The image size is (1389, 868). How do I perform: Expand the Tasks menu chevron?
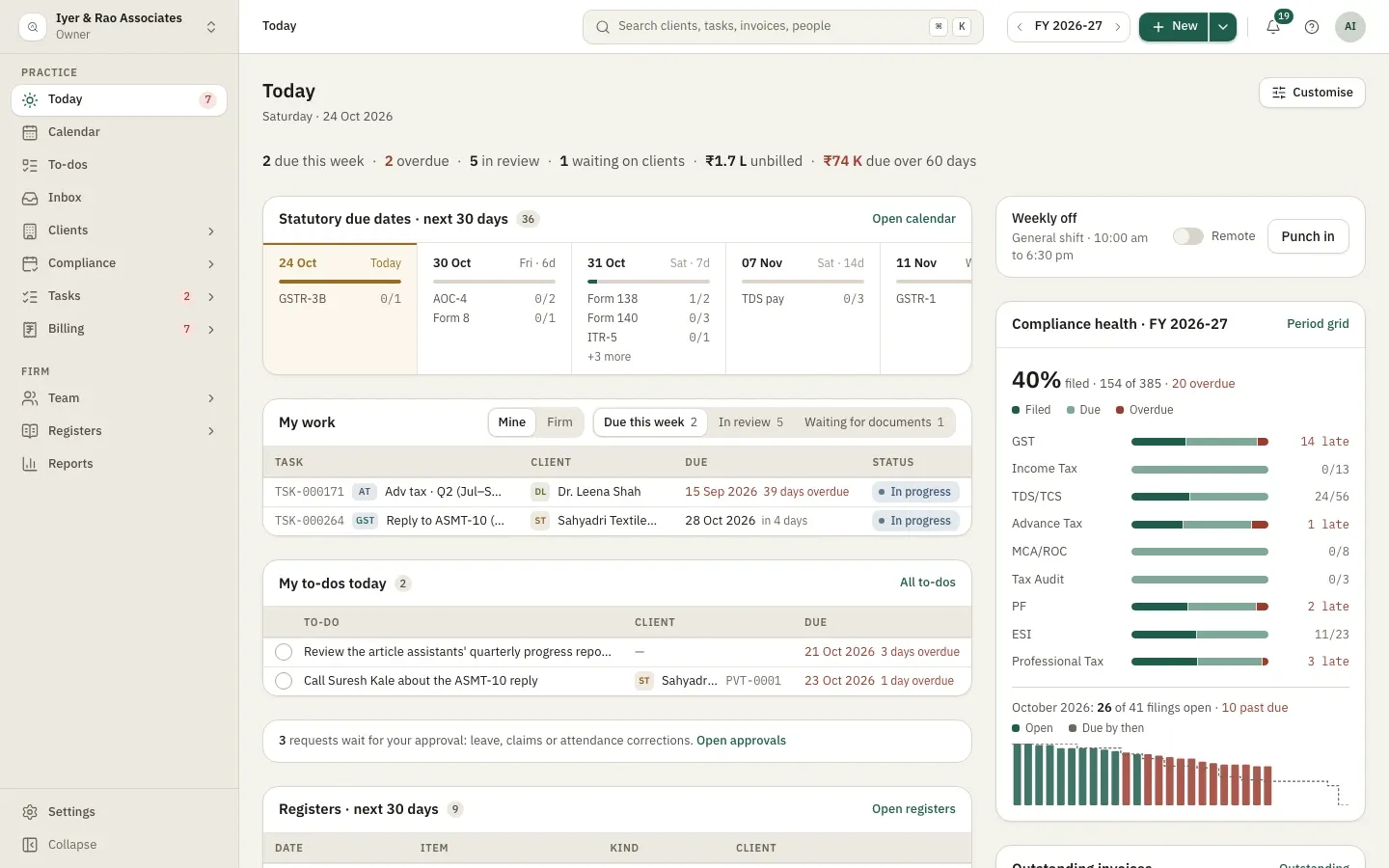click(x=211, y=296)
